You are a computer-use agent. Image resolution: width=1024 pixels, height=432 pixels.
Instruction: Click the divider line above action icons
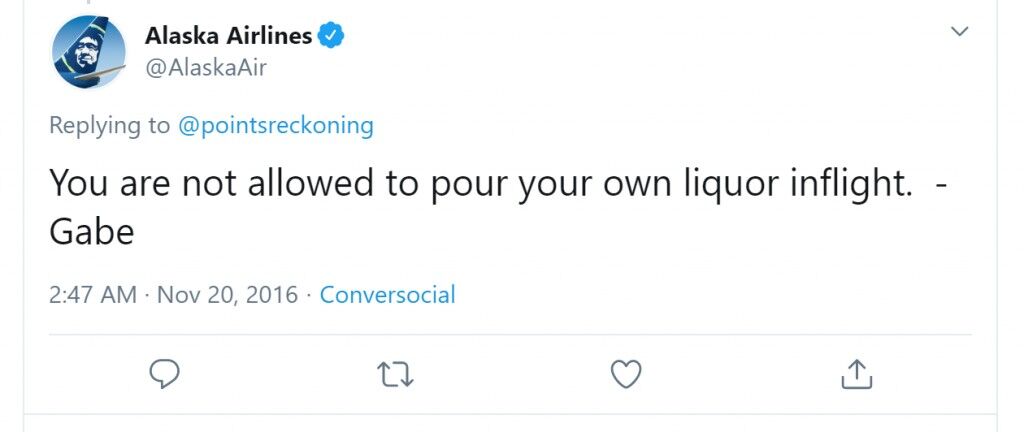(510, 335)
